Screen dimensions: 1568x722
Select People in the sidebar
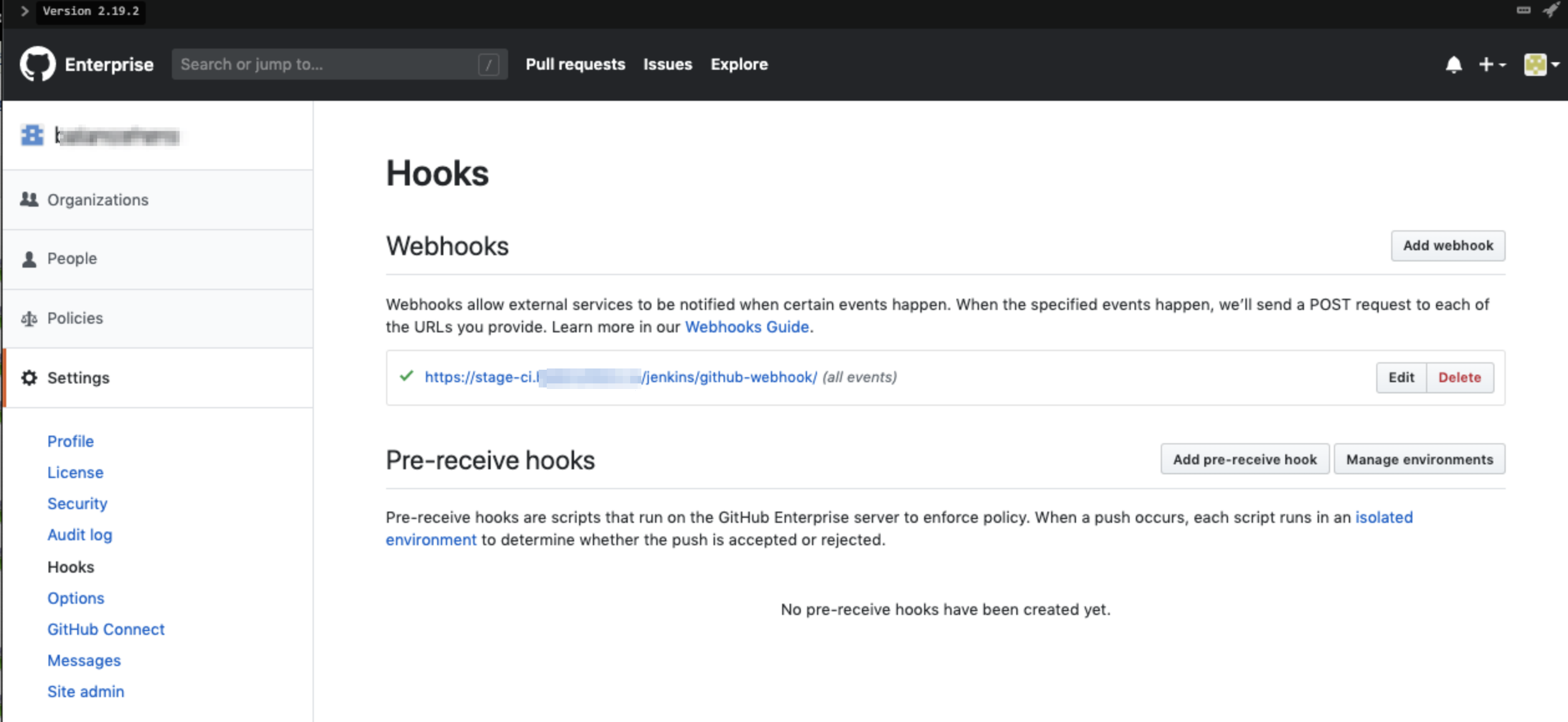pos(72,258)
